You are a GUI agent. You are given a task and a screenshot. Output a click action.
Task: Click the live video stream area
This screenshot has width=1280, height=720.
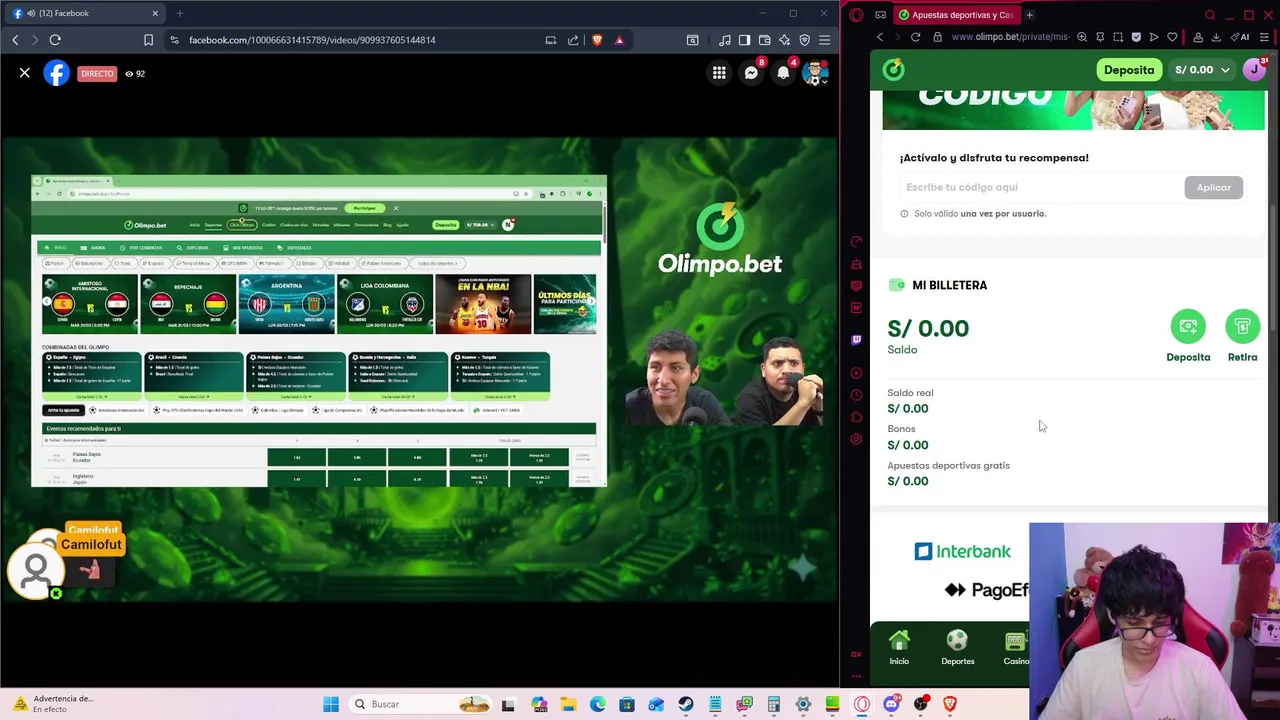(x=419, y=368)
